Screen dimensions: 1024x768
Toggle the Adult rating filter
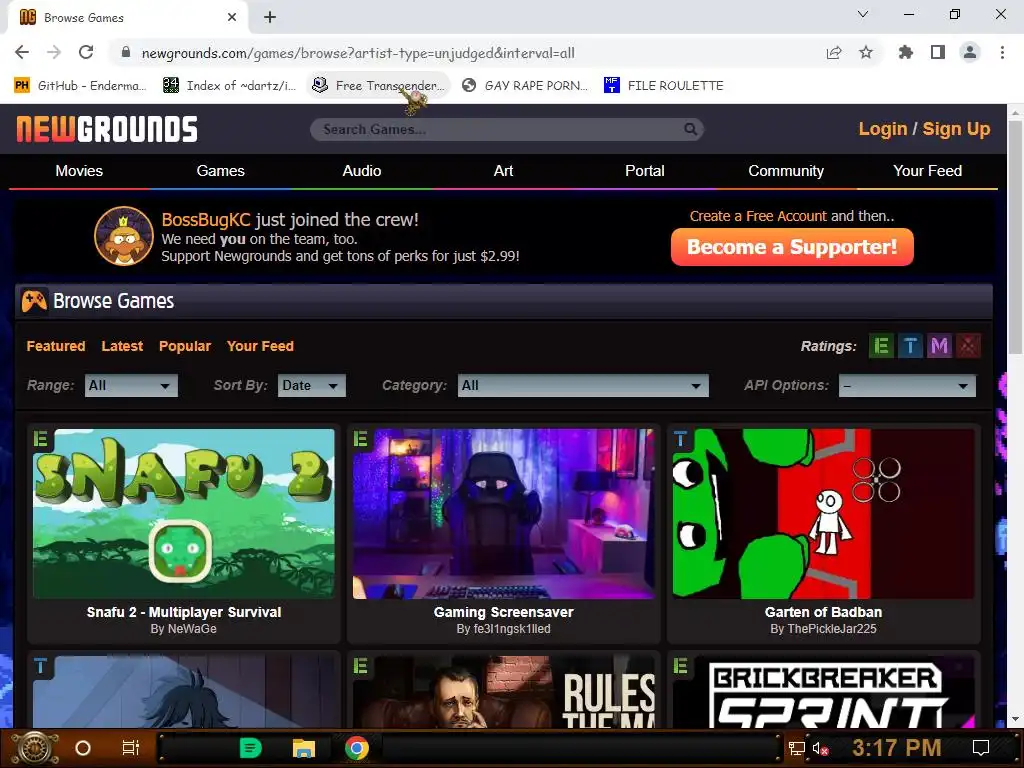pos(968,346)
